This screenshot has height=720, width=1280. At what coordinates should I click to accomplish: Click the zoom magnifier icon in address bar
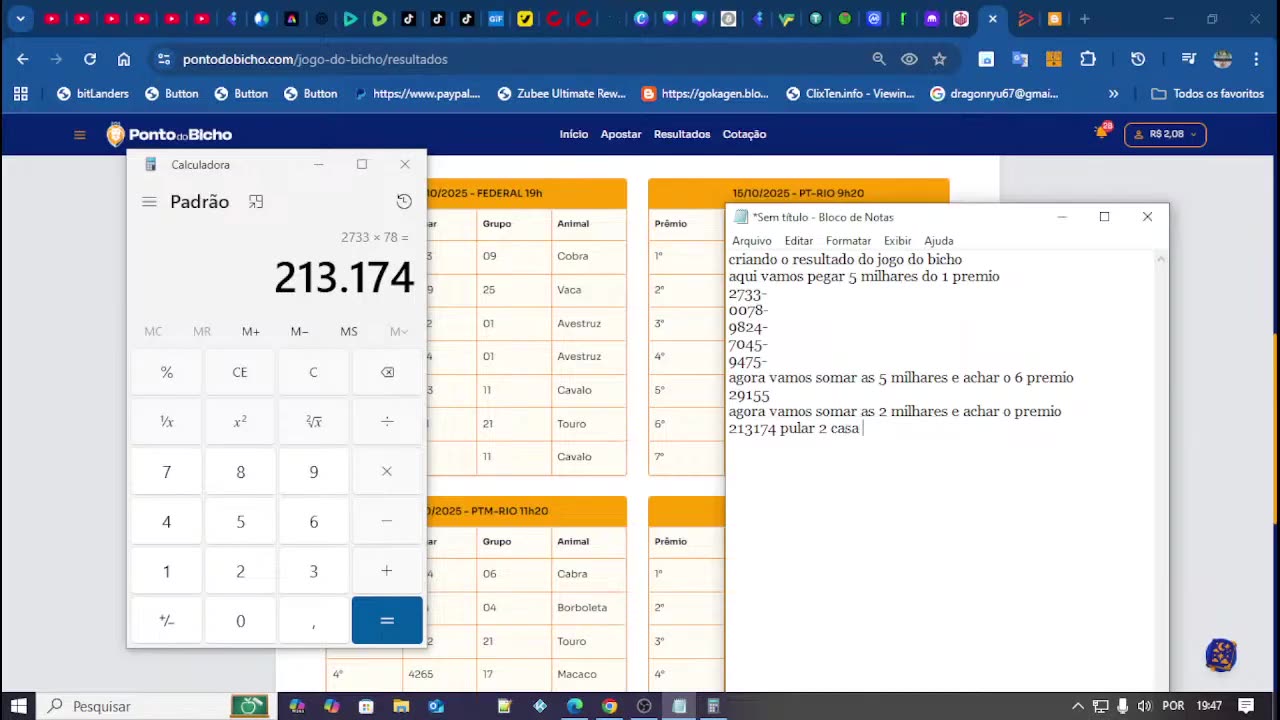879,59
